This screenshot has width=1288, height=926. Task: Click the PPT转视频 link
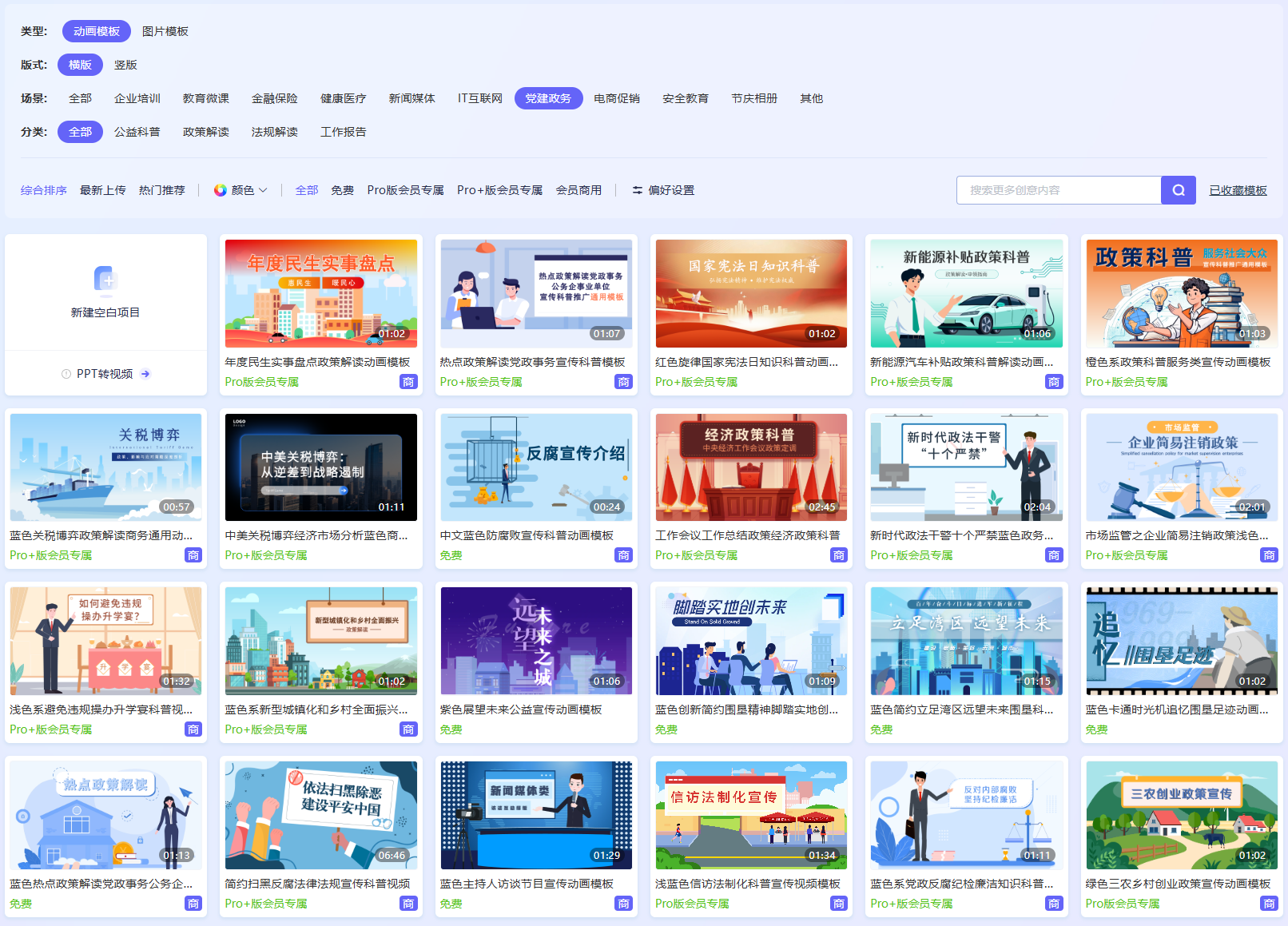[x=105, y=374]
